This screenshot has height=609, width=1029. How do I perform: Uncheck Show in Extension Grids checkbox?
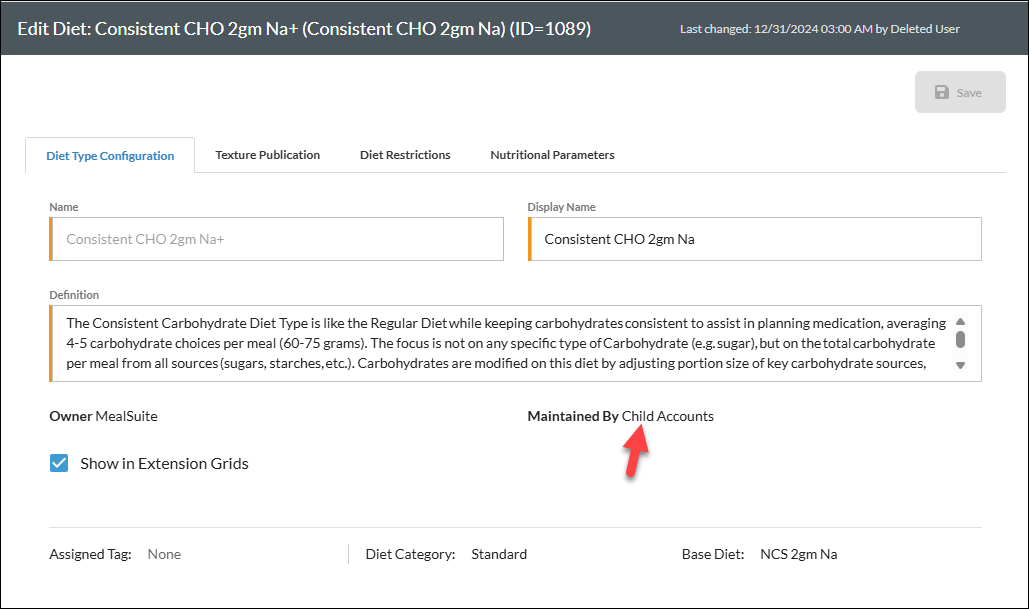[59, 463]
